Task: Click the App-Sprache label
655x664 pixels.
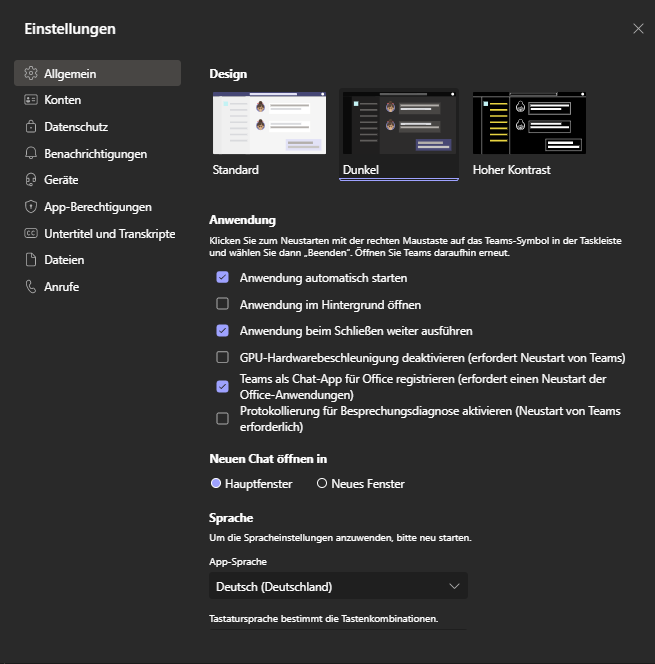Action: point(238,562)
